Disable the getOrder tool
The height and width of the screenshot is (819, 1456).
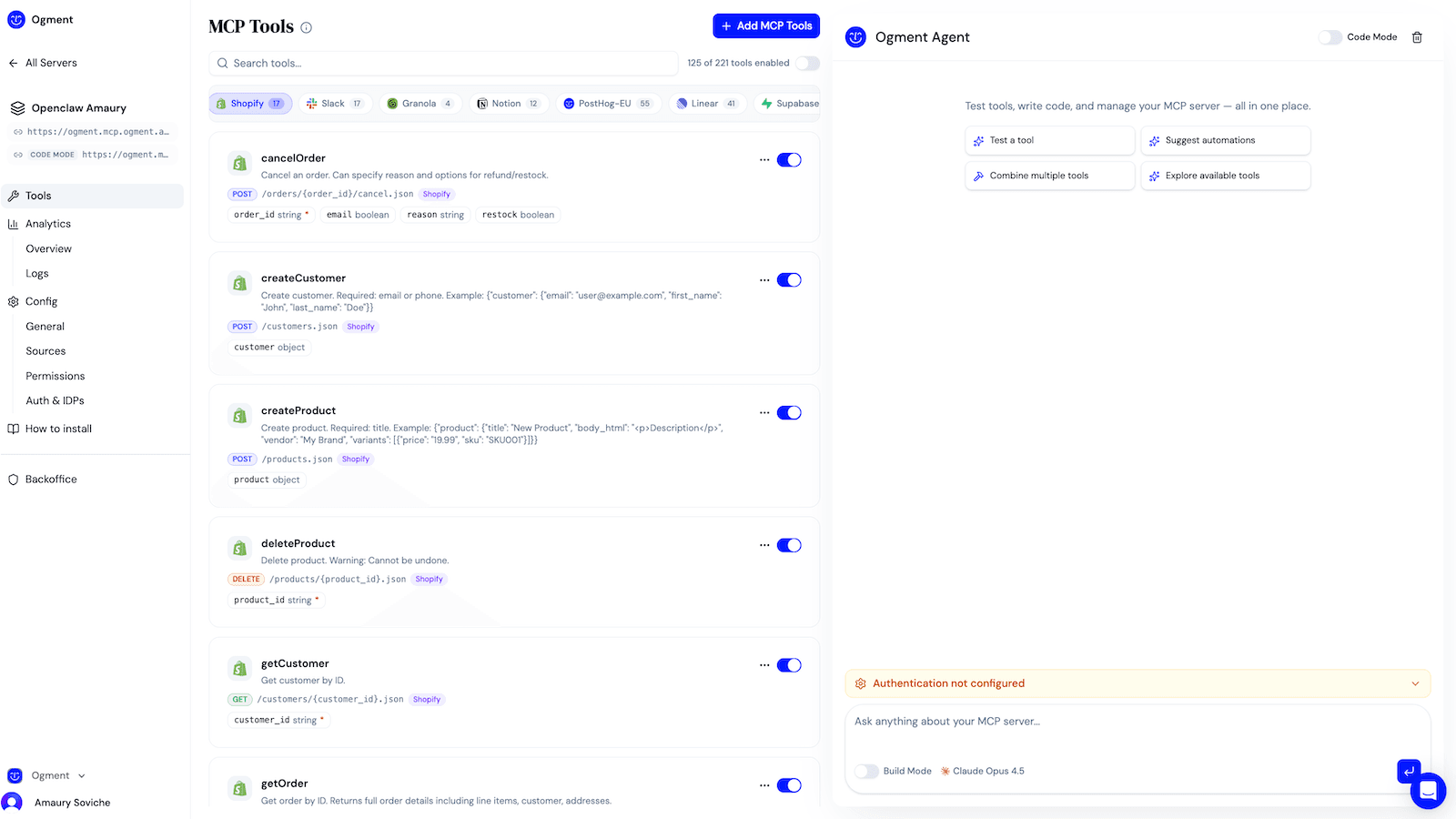click(789, 785)
